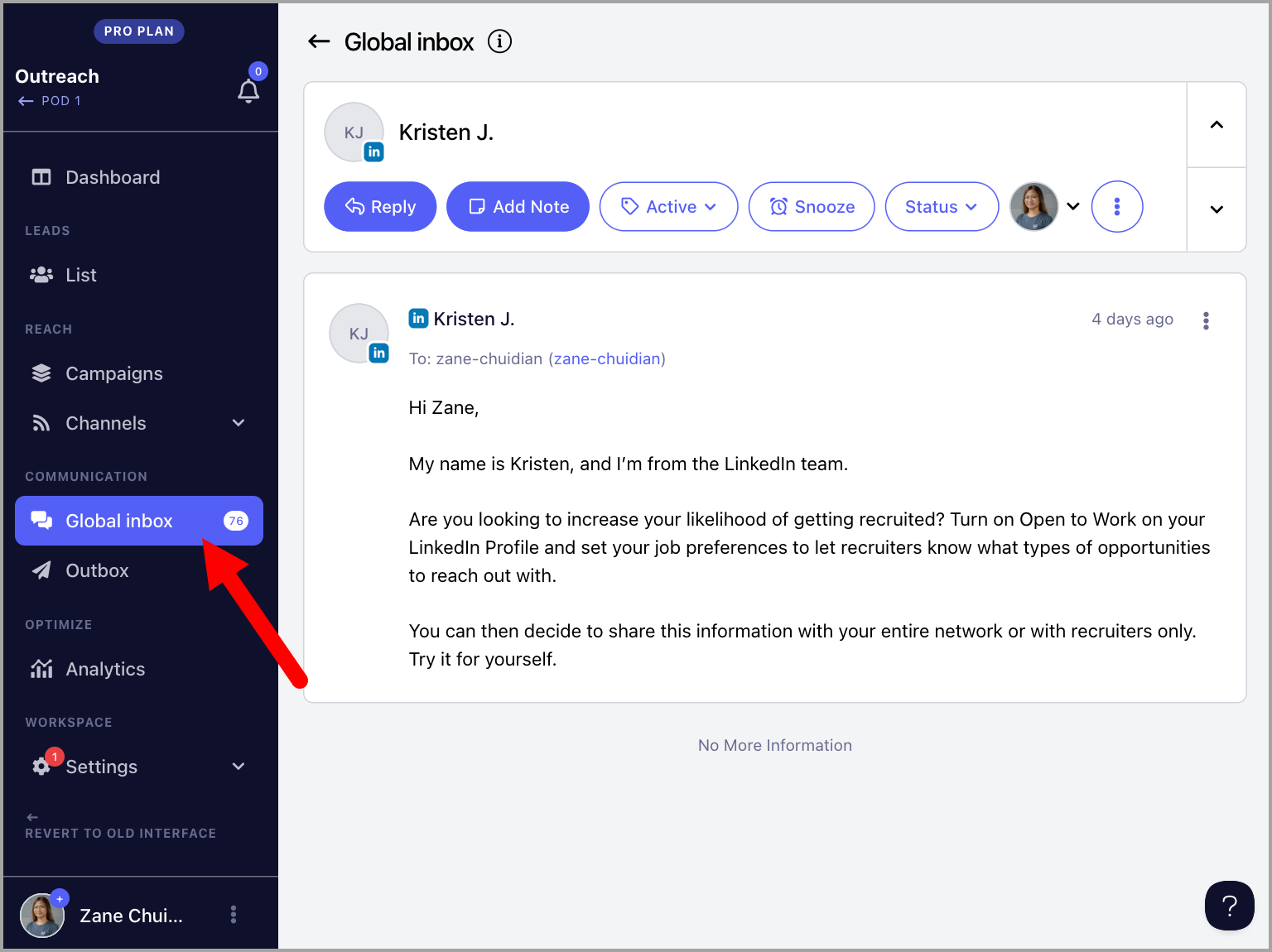Open the info icon next to Global inbox
The height and width of the screenshot is (952, 1272).
pyautogui.click(x=499, y=41)
